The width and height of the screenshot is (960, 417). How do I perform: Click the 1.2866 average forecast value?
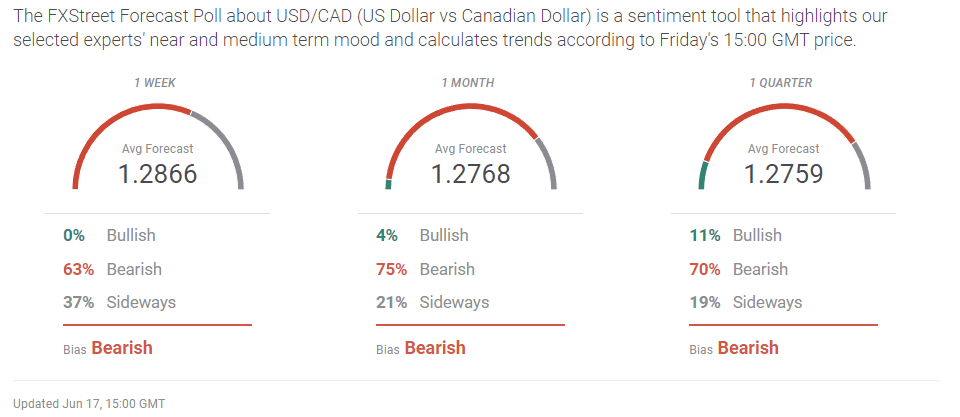point(158,174)
